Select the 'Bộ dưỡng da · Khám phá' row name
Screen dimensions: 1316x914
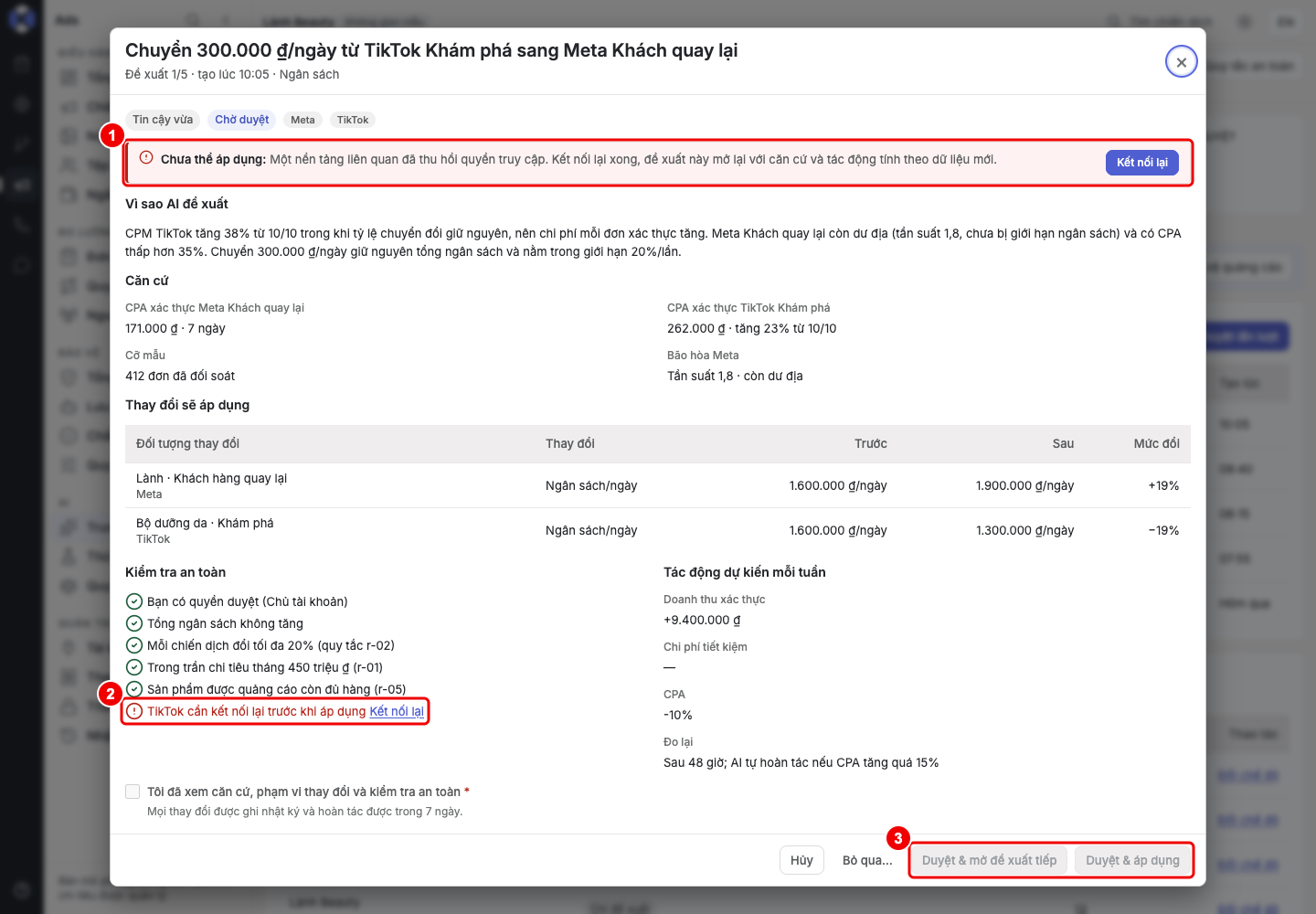205,523
